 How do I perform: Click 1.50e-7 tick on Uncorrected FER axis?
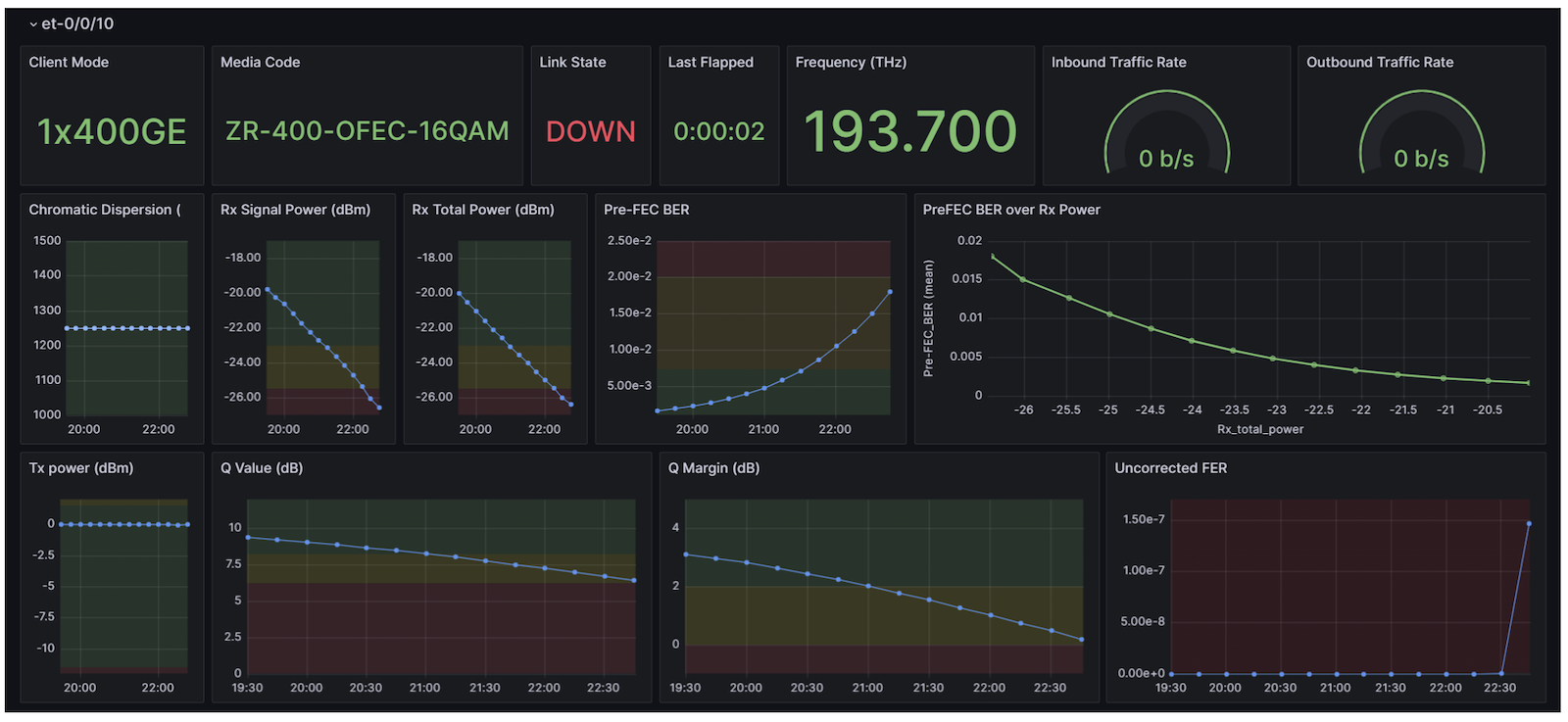(1144, 519)
